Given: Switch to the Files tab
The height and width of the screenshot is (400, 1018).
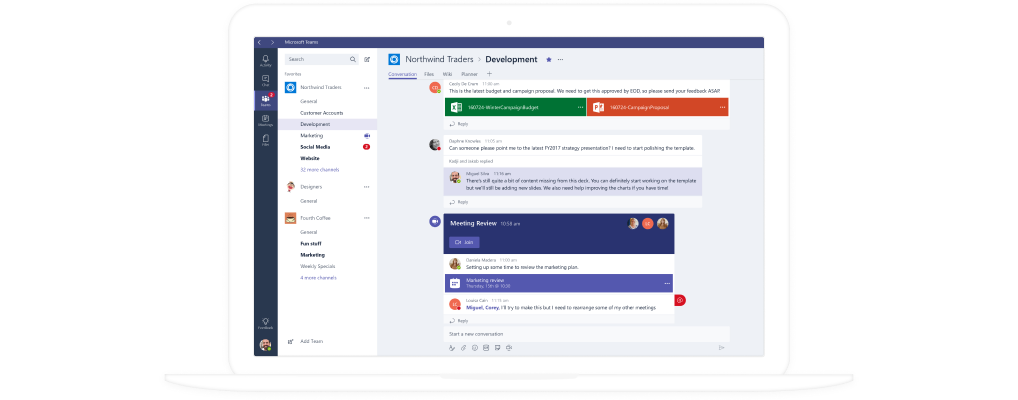Looking at the screenshot, I should (429, 74).
